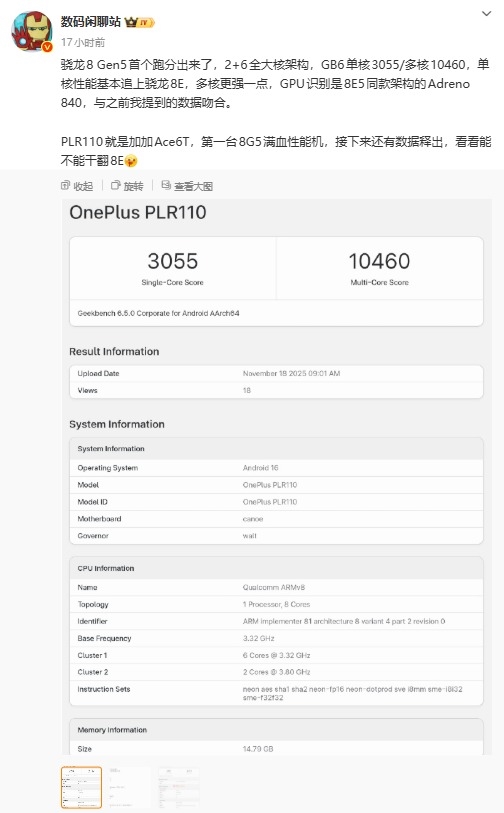504x813 pixels.
Task: Click the Instruction Sets value text
Action: coord(353,693)
